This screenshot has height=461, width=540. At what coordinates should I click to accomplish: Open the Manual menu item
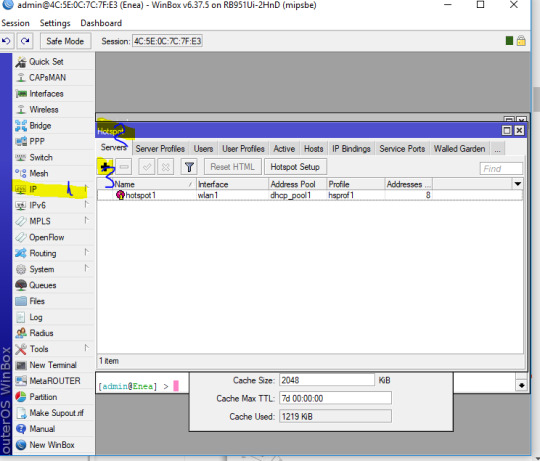pos(53,429)
